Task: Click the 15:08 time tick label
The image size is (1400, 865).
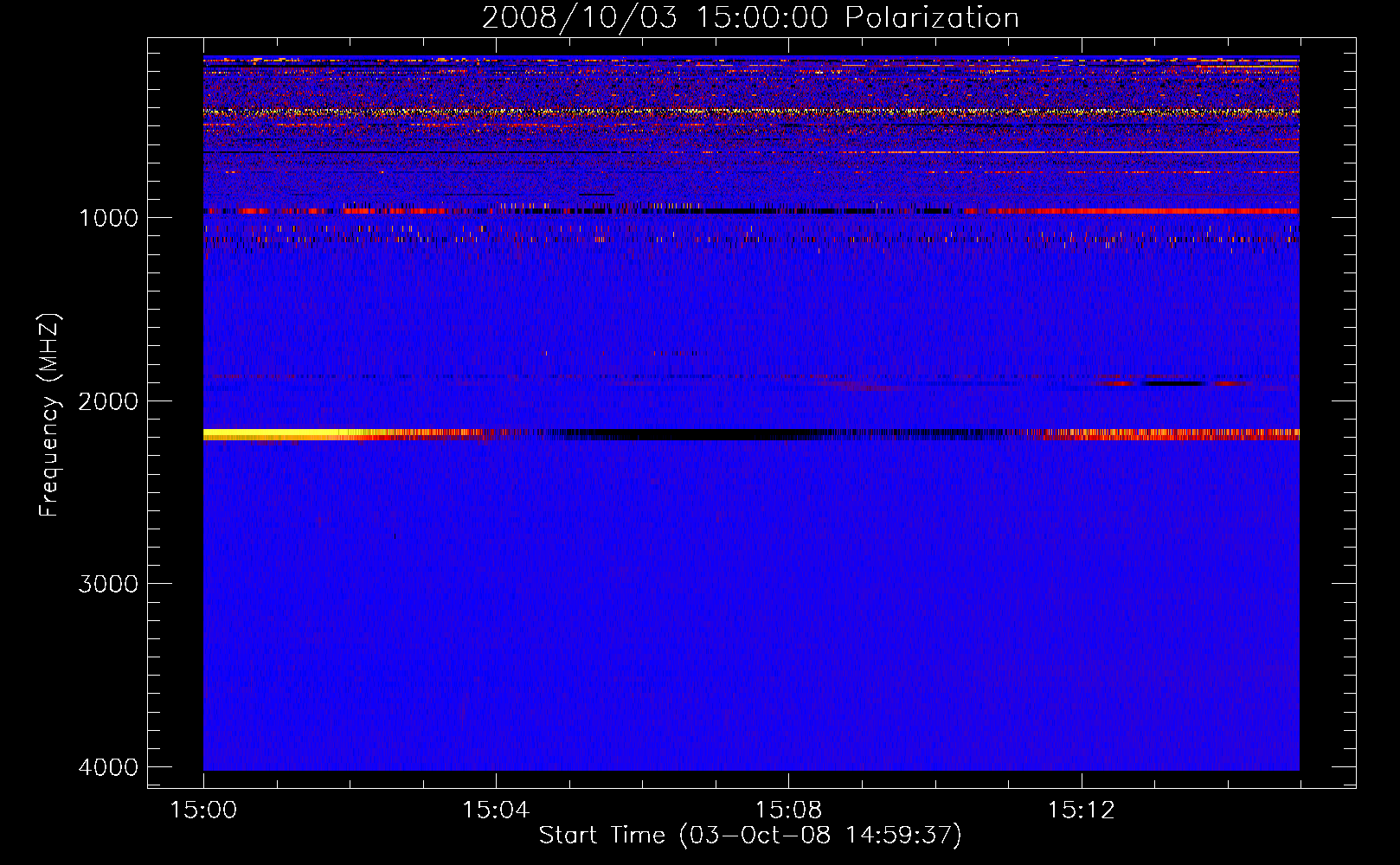Action: click(x=788, y=811)
